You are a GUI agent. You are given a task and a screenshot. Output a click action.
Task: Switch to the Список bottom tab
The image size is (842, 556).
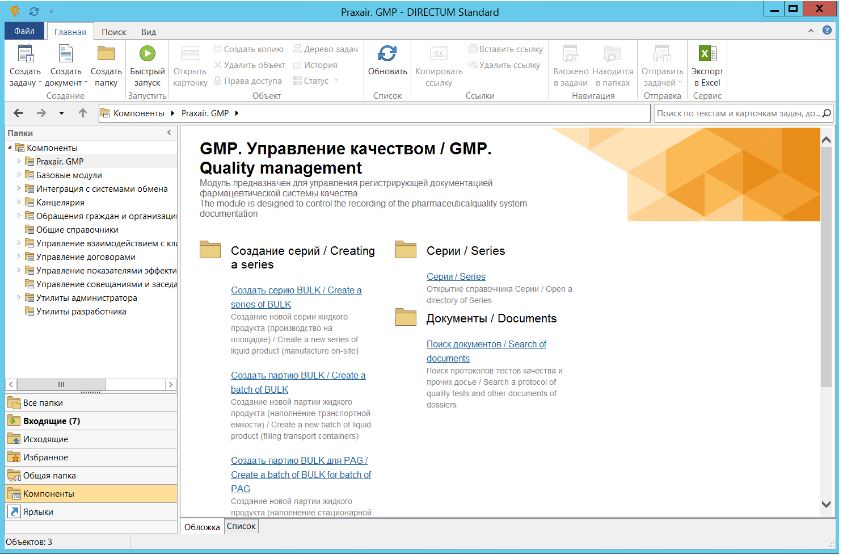click(241, 526)
